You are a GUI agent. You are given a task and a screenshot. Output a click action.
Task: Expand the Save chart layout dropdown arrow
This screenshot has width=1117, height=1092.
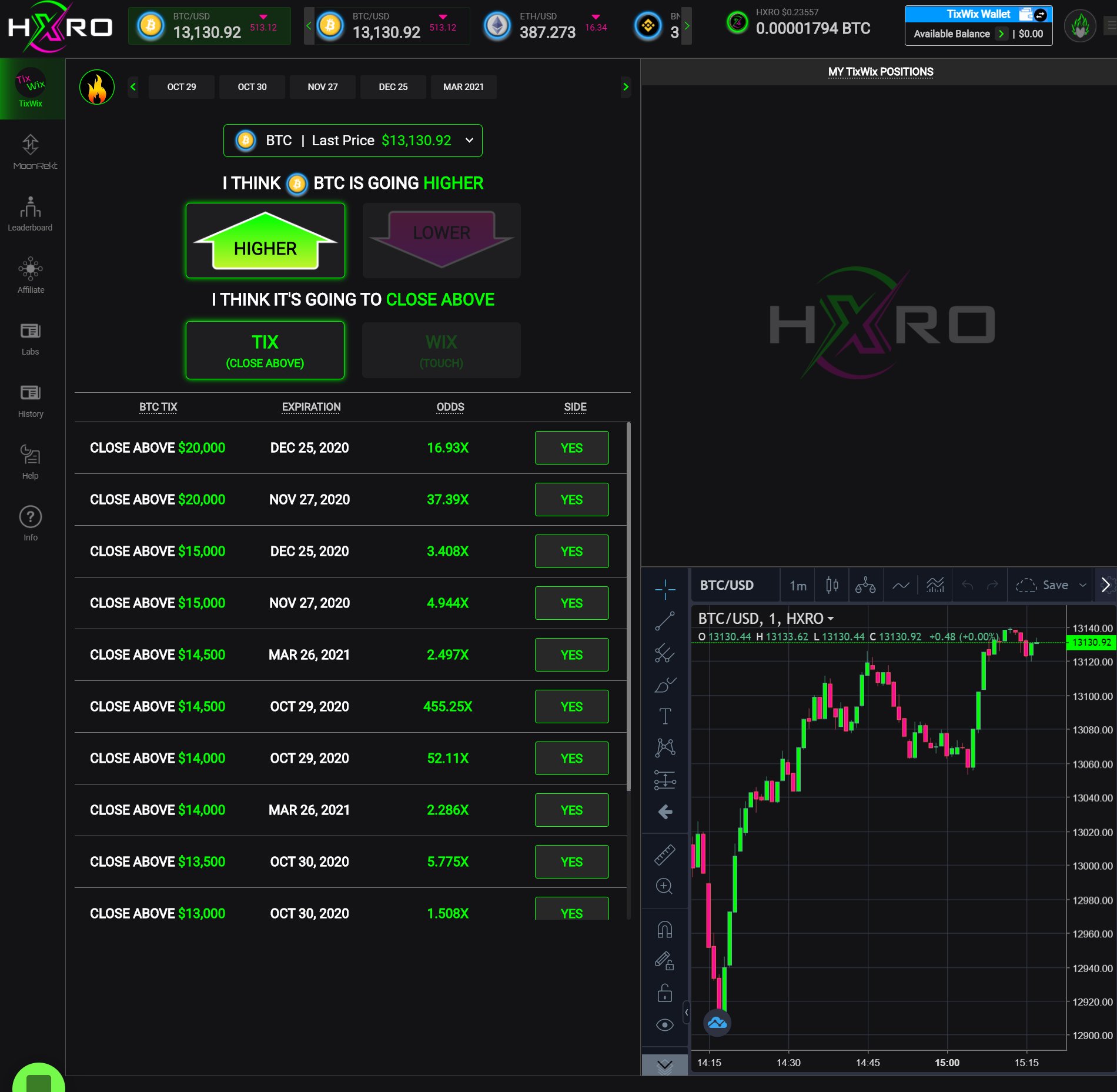click(1082, 585)
